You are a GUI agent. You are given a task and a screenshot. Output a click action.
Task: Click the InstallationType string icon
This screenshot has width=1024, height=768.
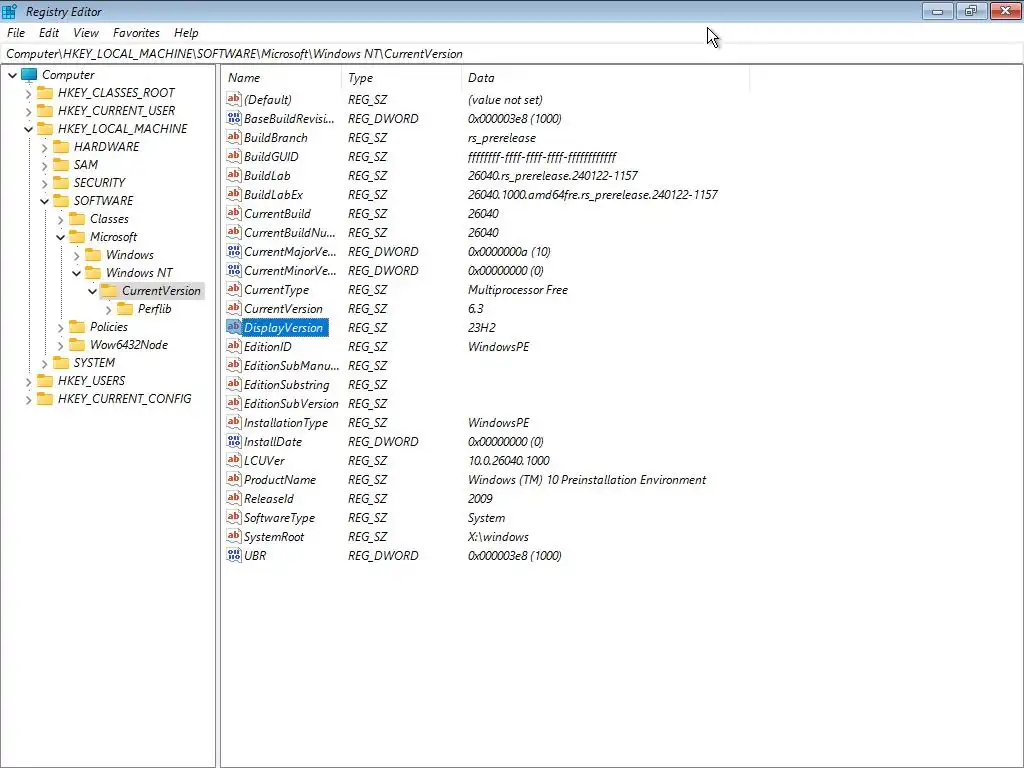pyautogui.click(x=234, y=422)
